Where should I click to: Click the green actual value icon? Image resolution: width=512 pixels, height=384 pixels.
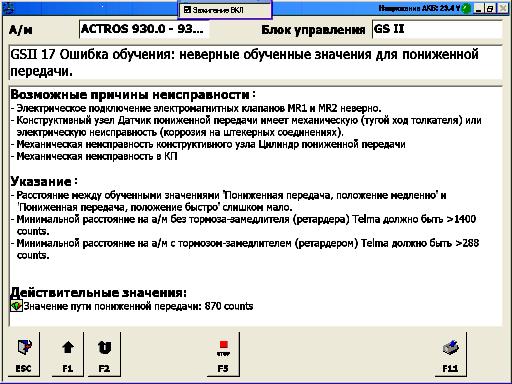coord(16,306)
